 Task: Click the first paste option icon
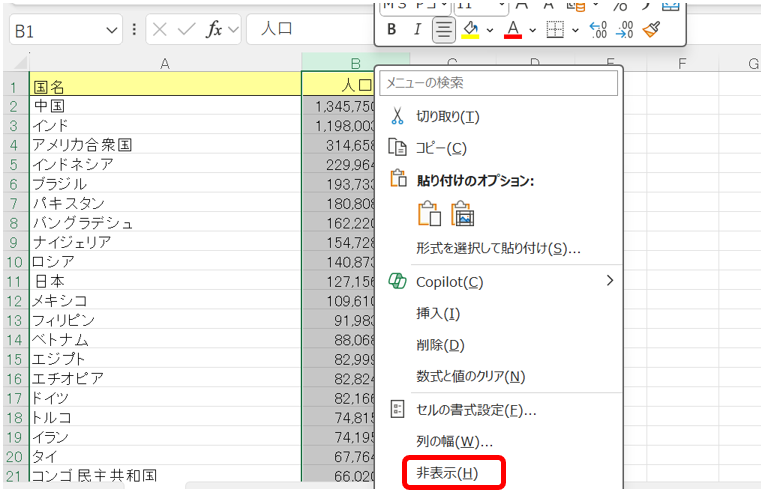(x=430, y=214)
